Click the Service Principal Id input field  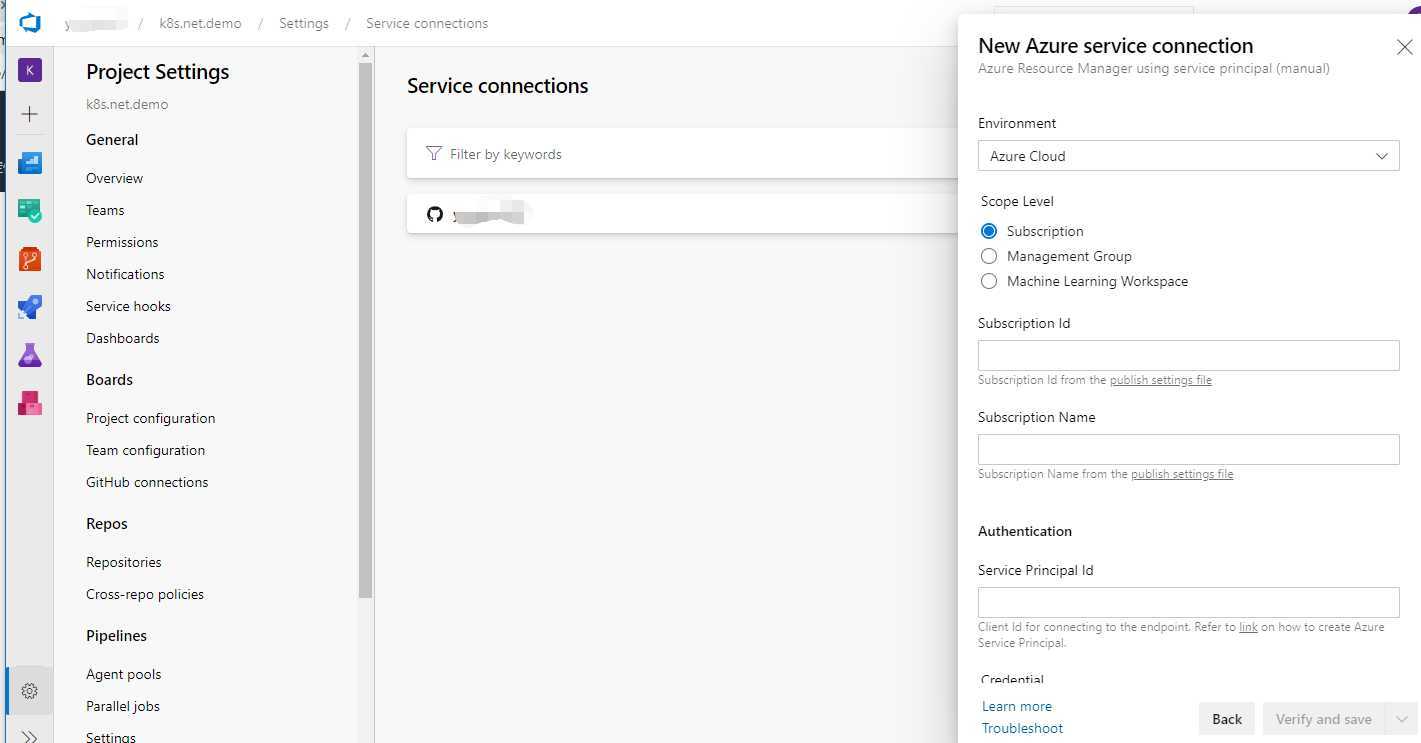click(x=1188, y=602)
